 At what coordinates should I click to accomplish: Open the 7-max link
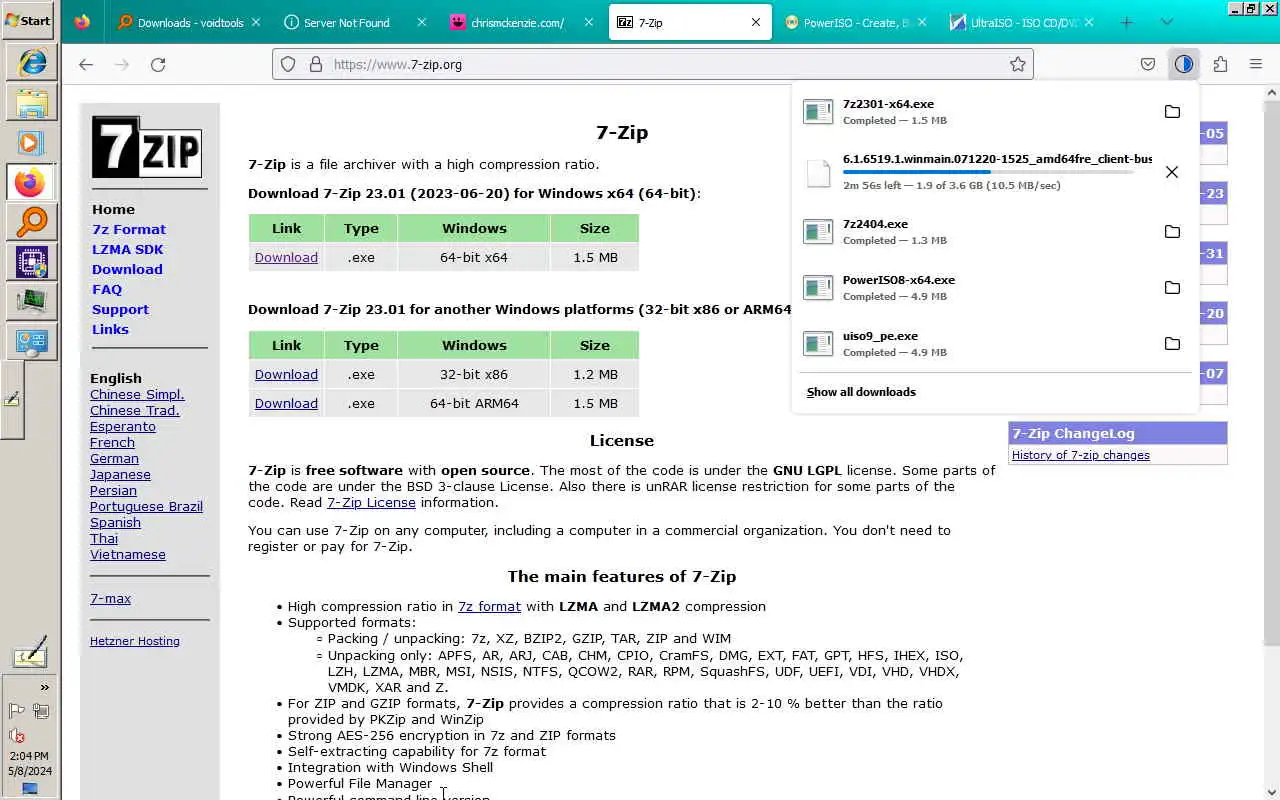point(110,598)
